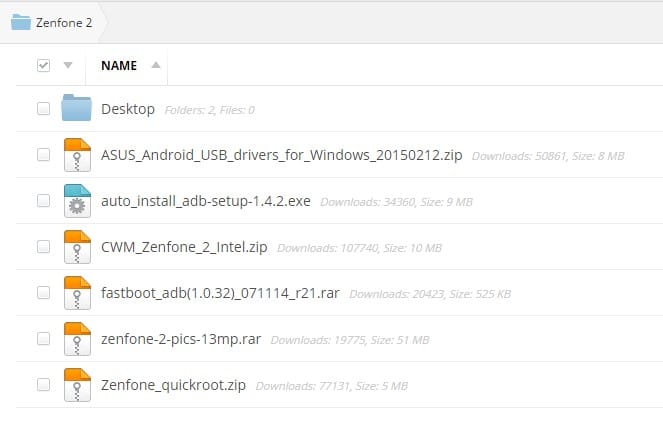
Task: Tick checkbox for CWM_Zenfone_2_Intel.zip
Action: pos(43,247)
